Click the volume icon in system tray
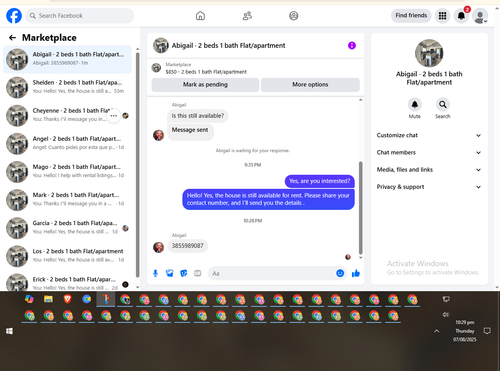This screenshot has height=371, width=500. click(445, 314)
